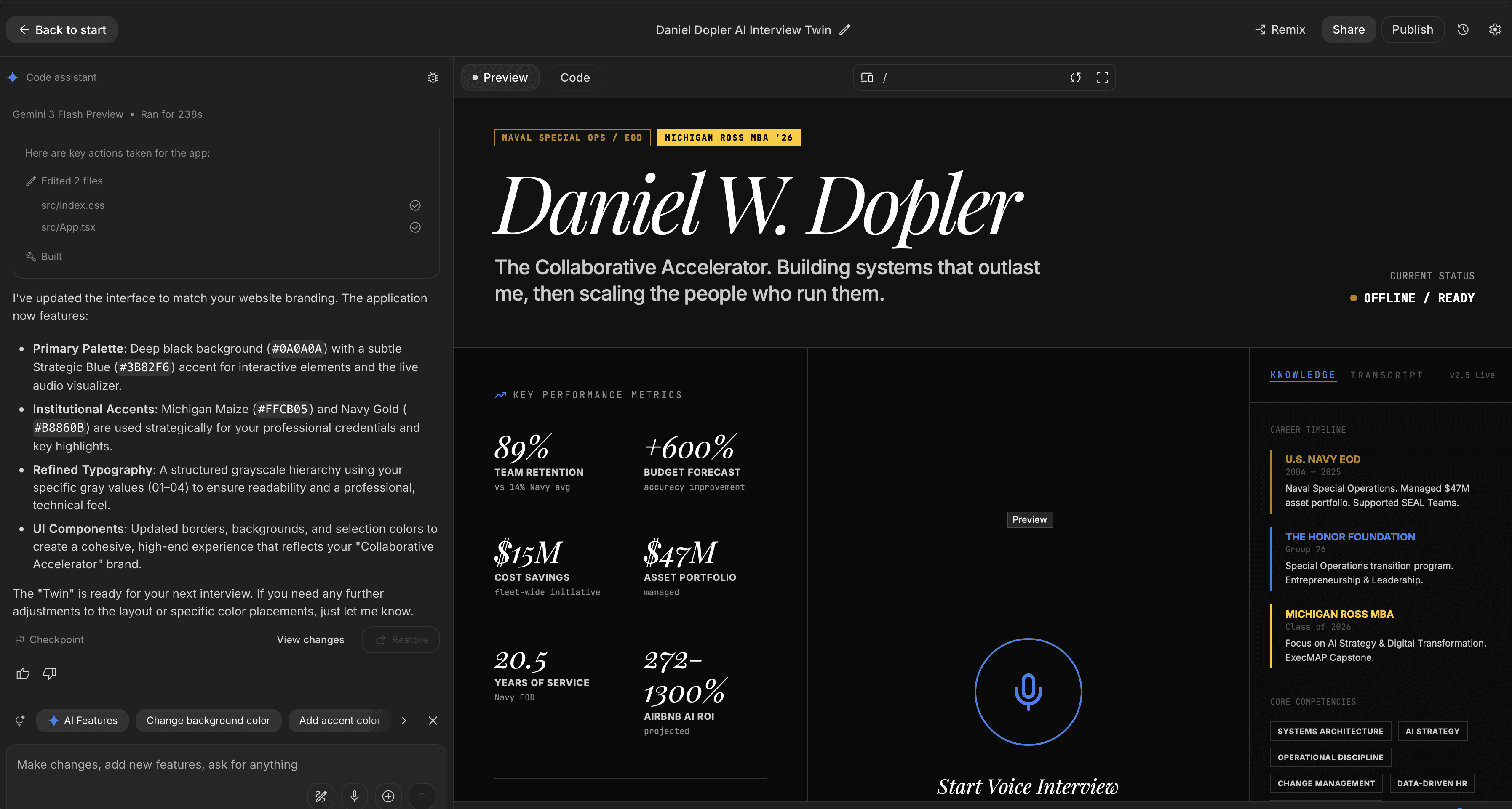This screenshot has width=1512, height=809.
Task: Expand more suggestion chips with the chevron
Action: point(404,721)
